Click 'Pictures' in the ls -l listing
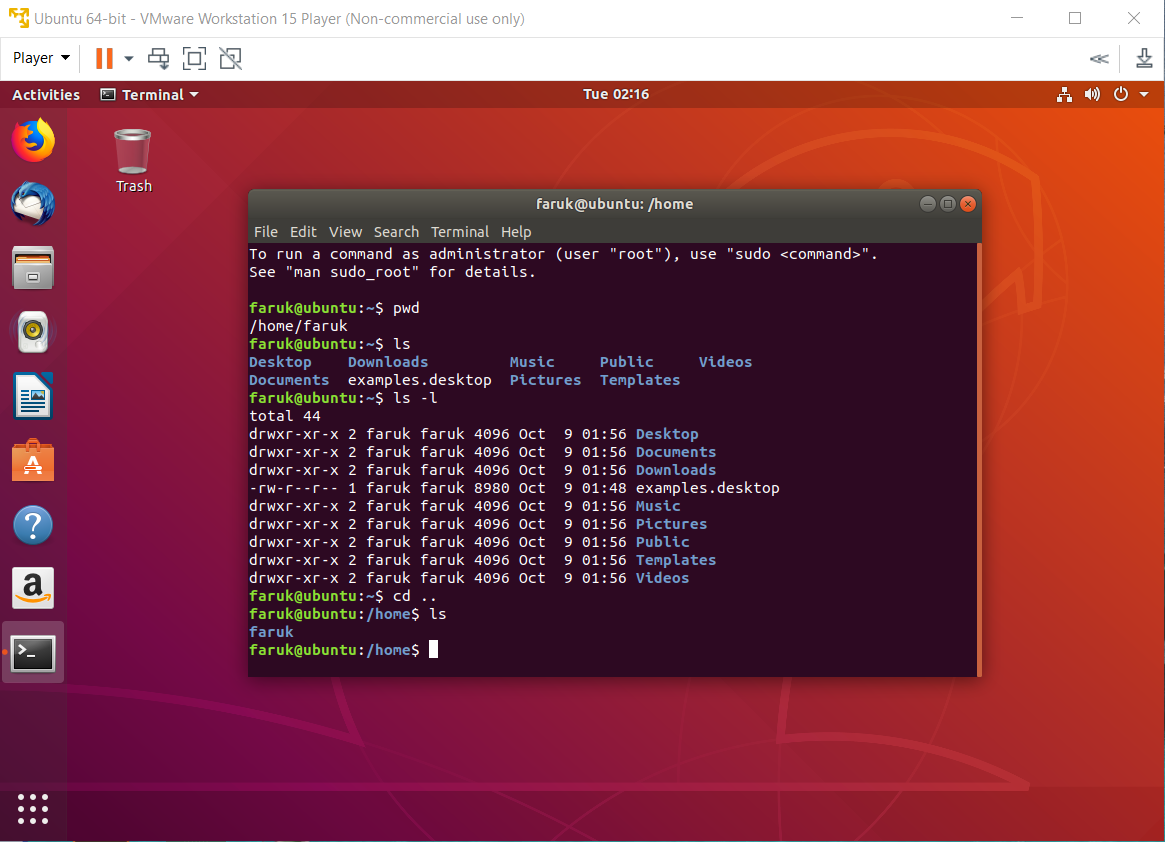The image size is (1165, 842). [672, 524]
